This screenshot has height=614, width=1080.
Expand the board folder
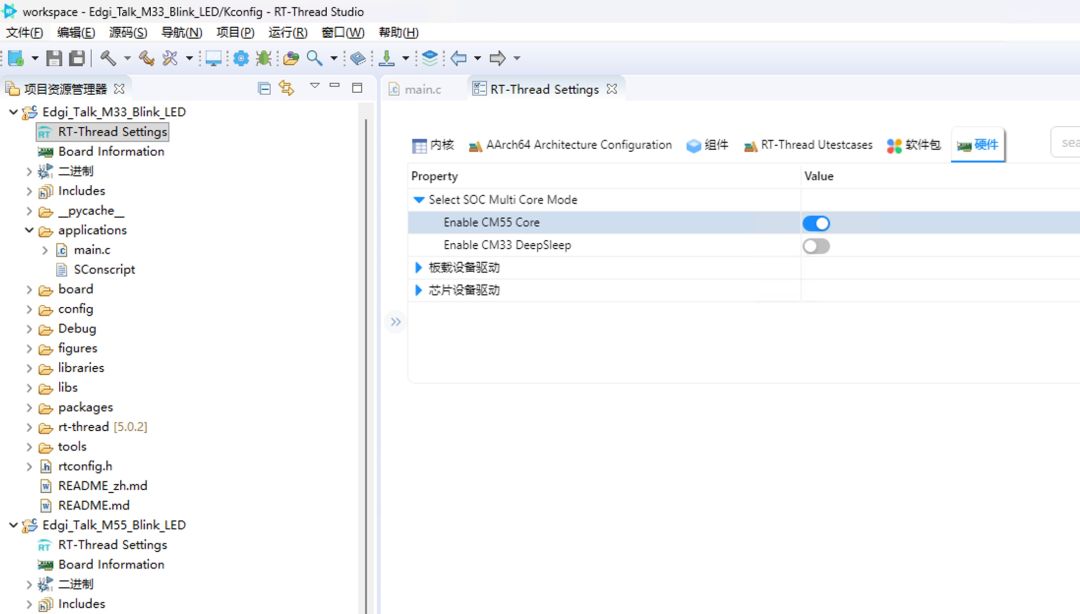[x=29, y=289]
